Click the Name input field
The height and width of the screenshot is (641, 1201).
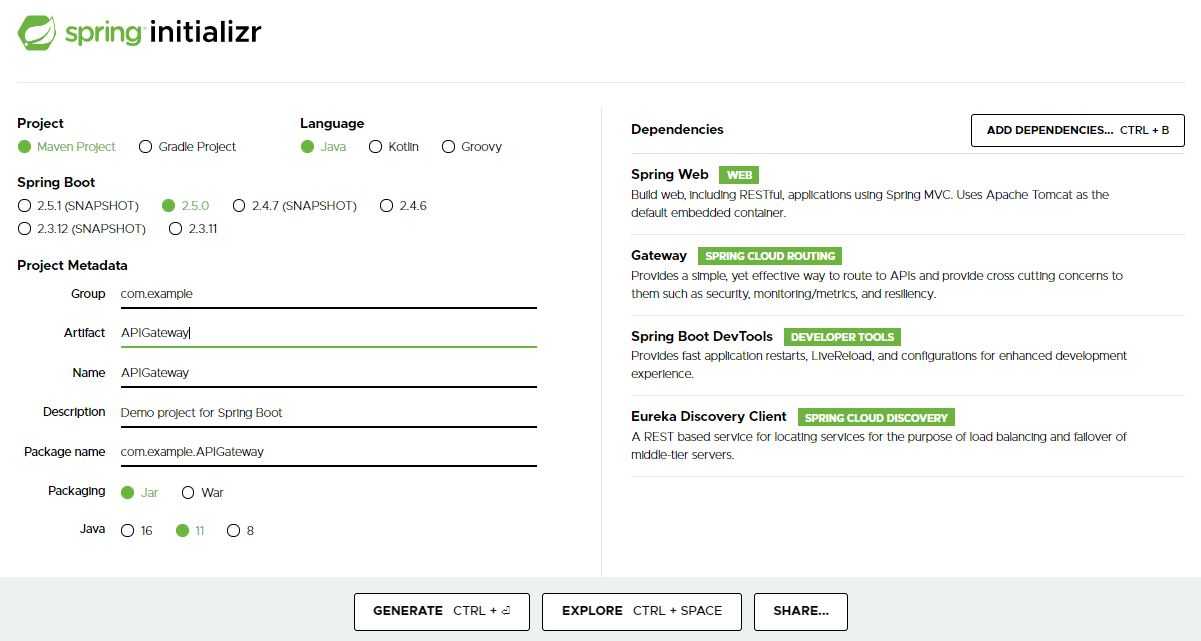(328, 373)
